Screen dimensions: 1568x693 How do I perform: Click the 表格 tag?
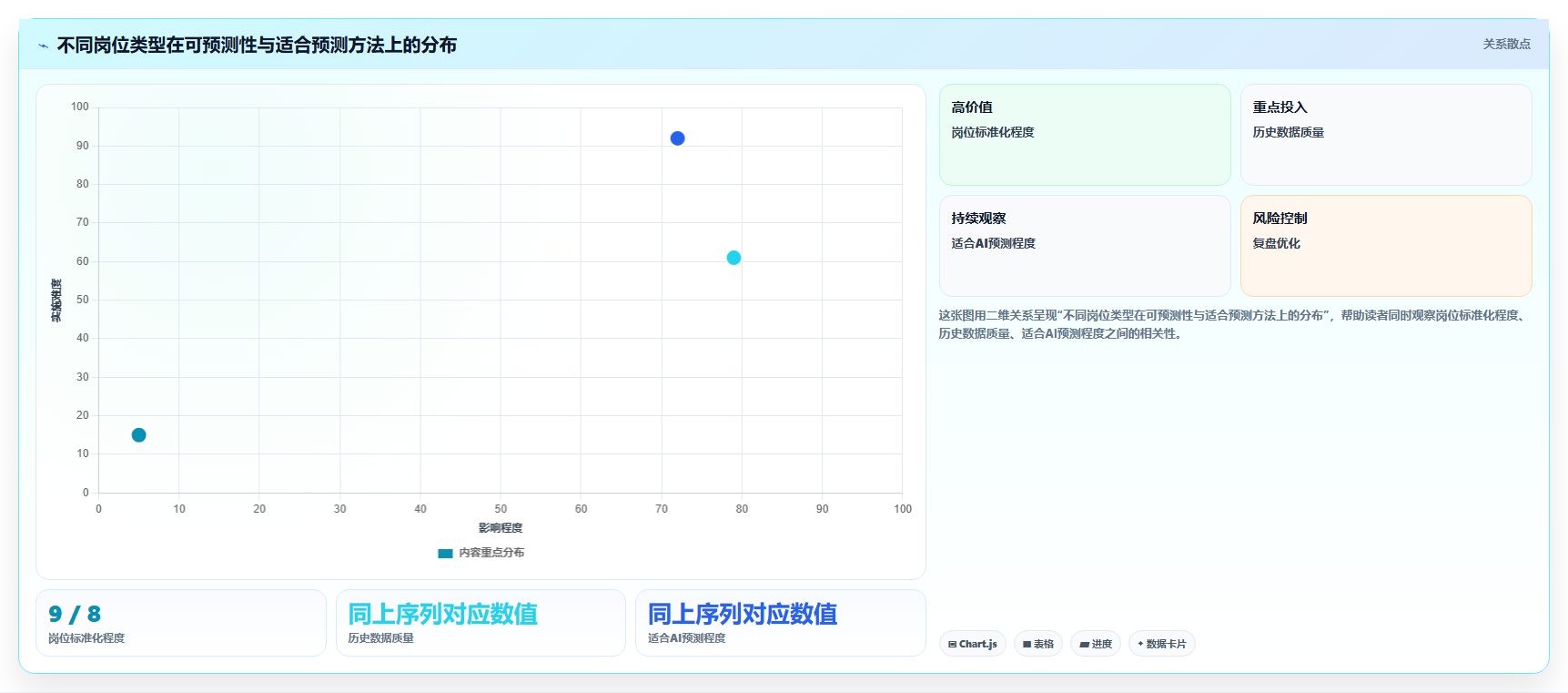tap(1037, 644)
